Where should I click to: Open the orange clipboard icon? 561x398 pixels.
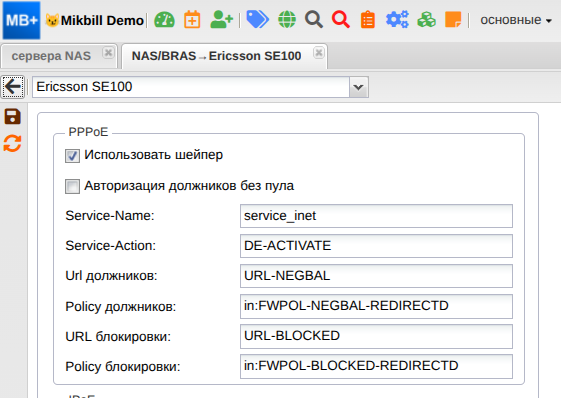[x=367, y=20]
